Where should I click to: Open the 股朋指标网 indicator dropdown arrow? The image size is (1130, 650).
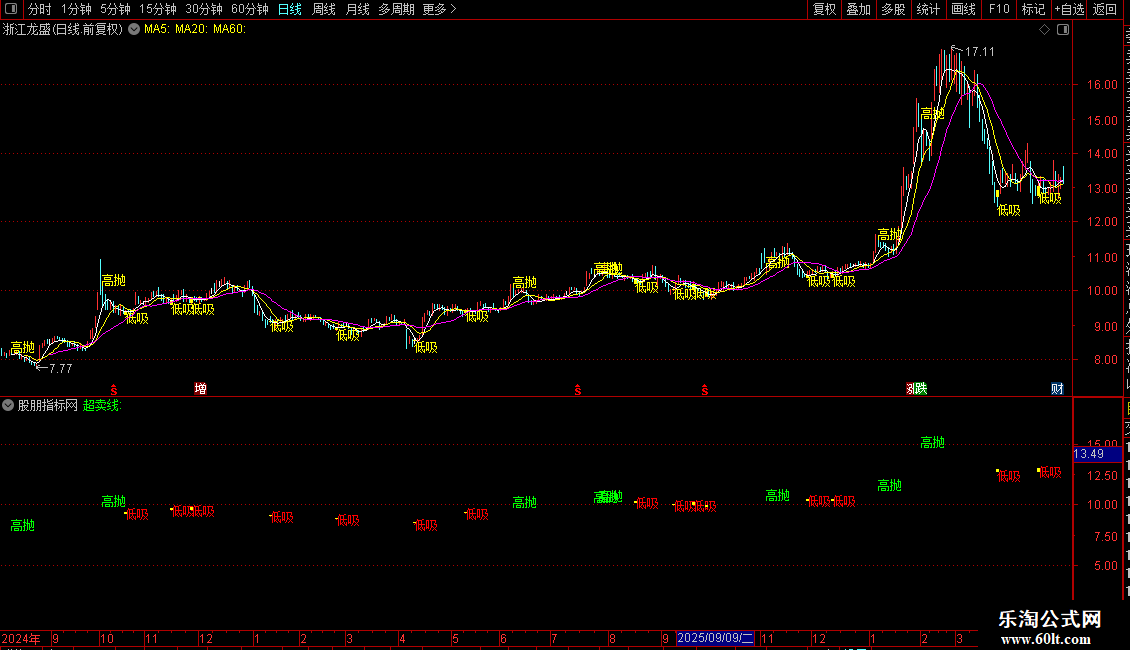point(8,405)
